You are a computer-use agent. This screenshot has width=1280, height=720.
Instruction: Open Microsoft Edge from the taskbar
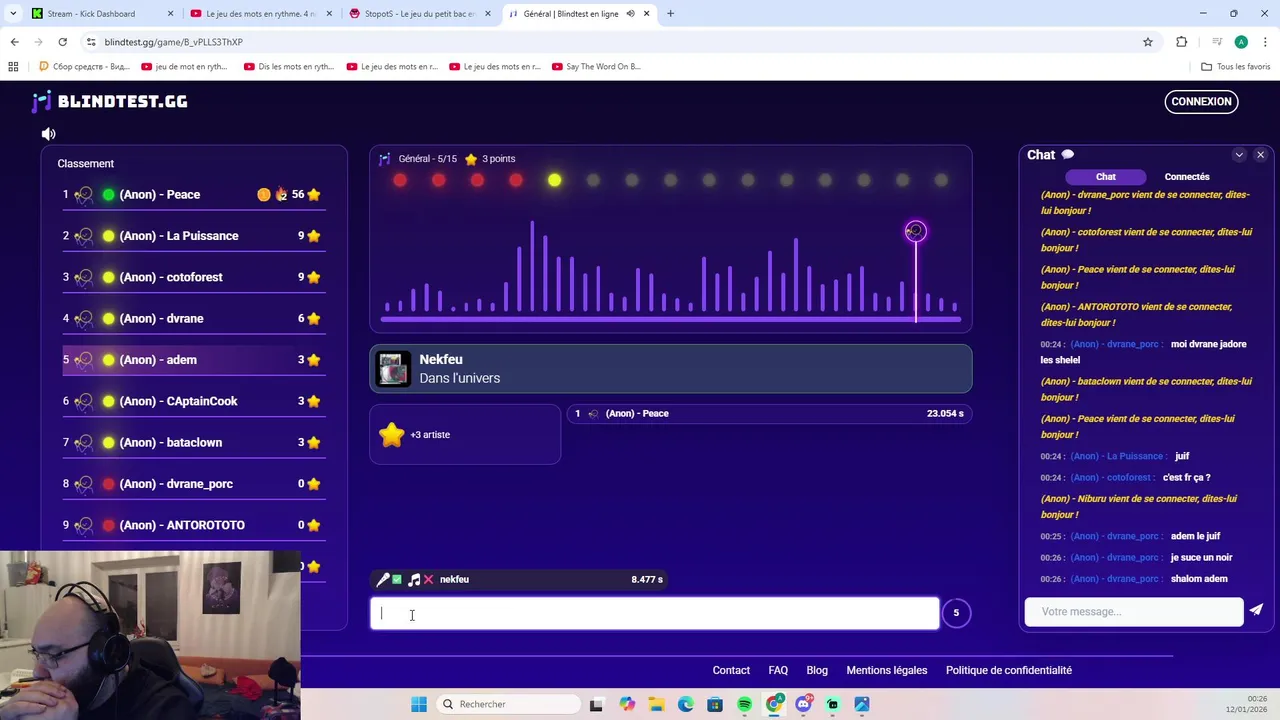(x=685, y=704)
